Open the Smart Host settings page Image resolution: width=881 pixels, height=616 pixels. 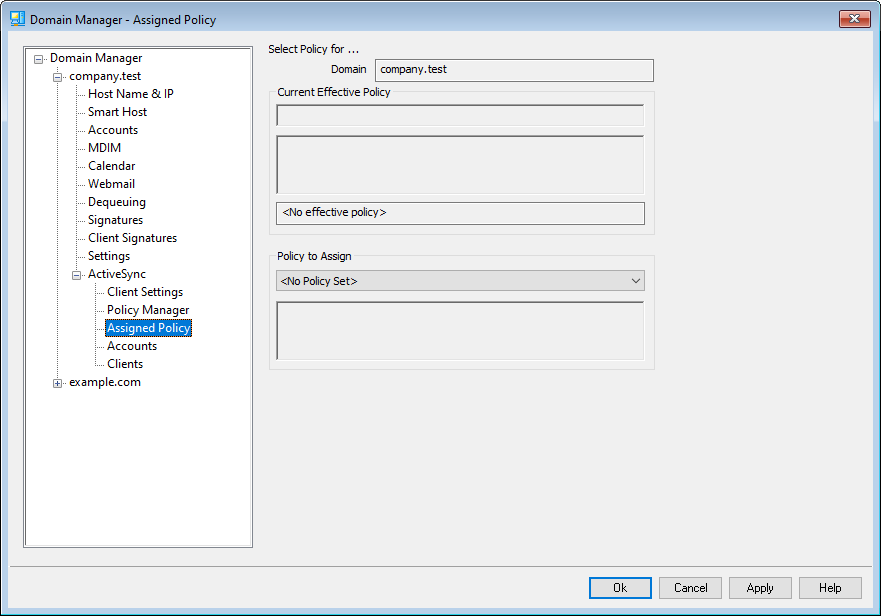(x=117, y=112)
